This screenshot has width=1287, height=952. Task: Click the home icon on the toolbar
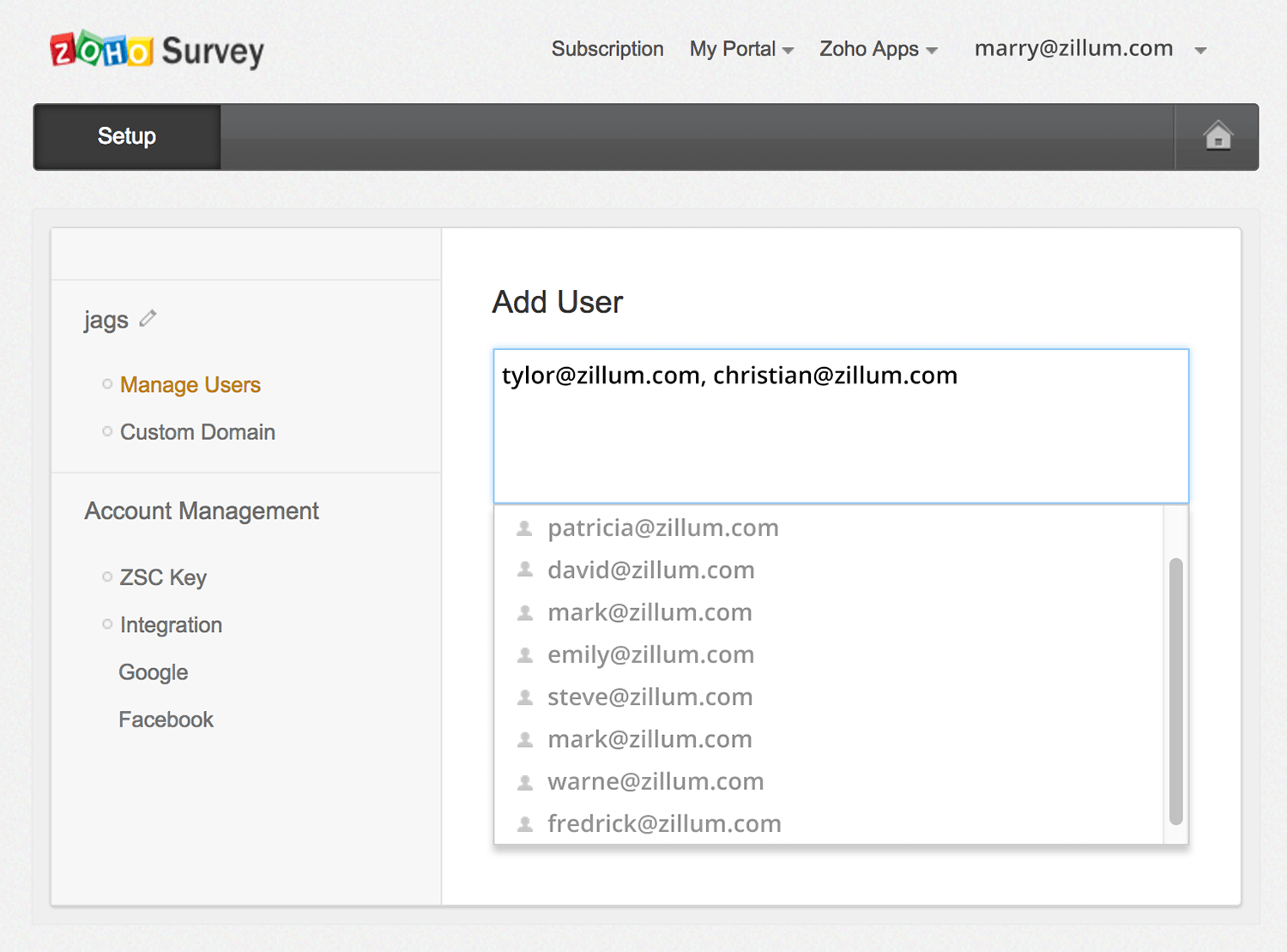click(1218, 136)
